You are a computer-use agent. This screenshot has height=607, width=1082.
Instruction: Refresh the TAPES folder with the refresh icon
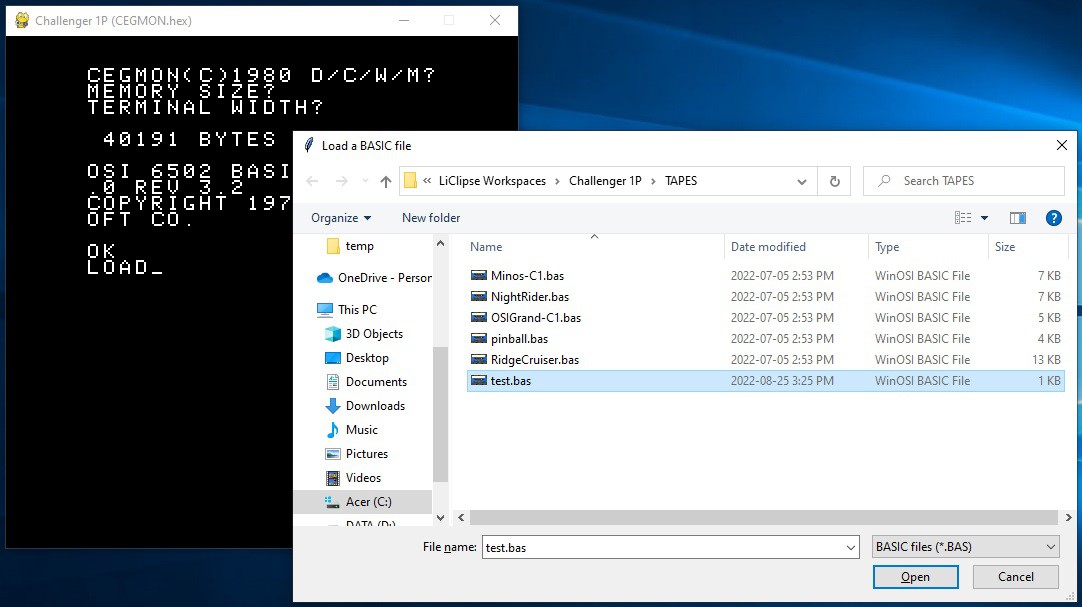pyautogui.click(x=833, y=181)
